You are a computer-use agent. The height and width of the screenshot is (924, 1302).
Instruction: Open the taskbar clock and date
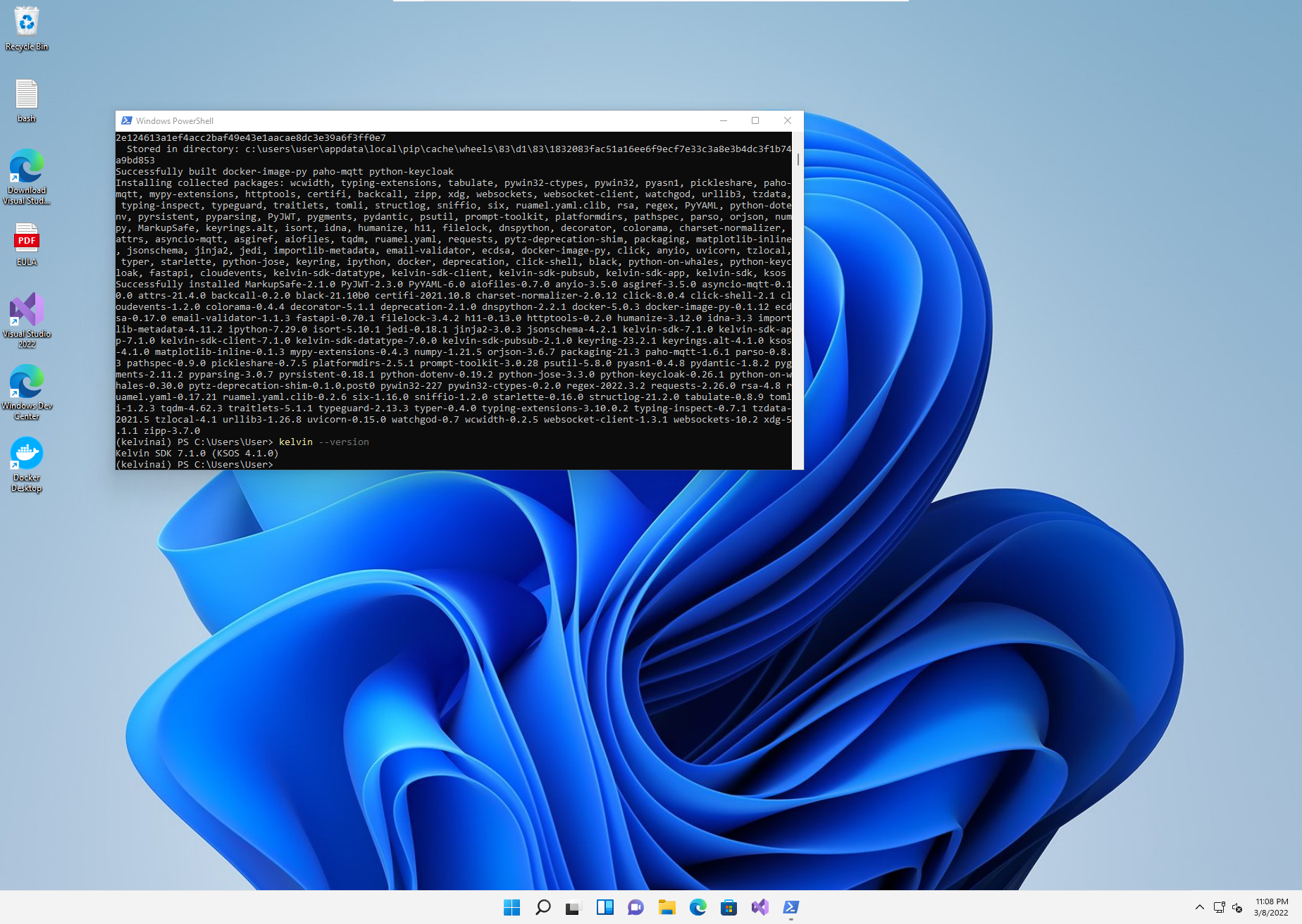1271,907
